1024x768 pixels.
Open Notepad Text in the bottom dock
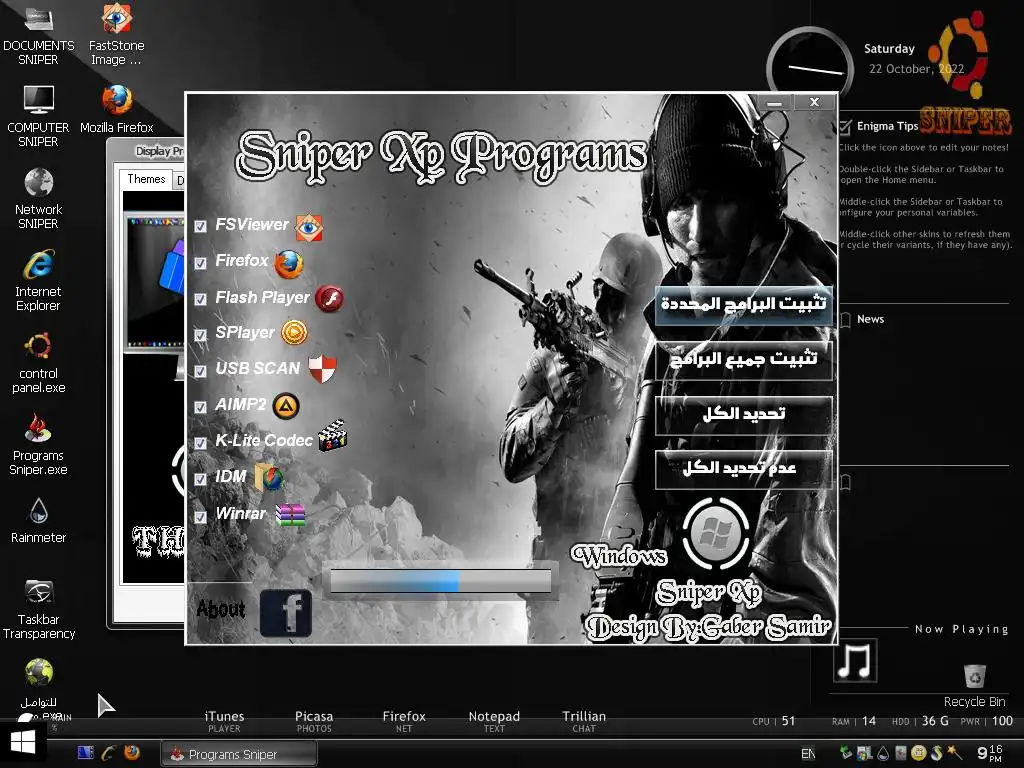[x=494, y=721]
